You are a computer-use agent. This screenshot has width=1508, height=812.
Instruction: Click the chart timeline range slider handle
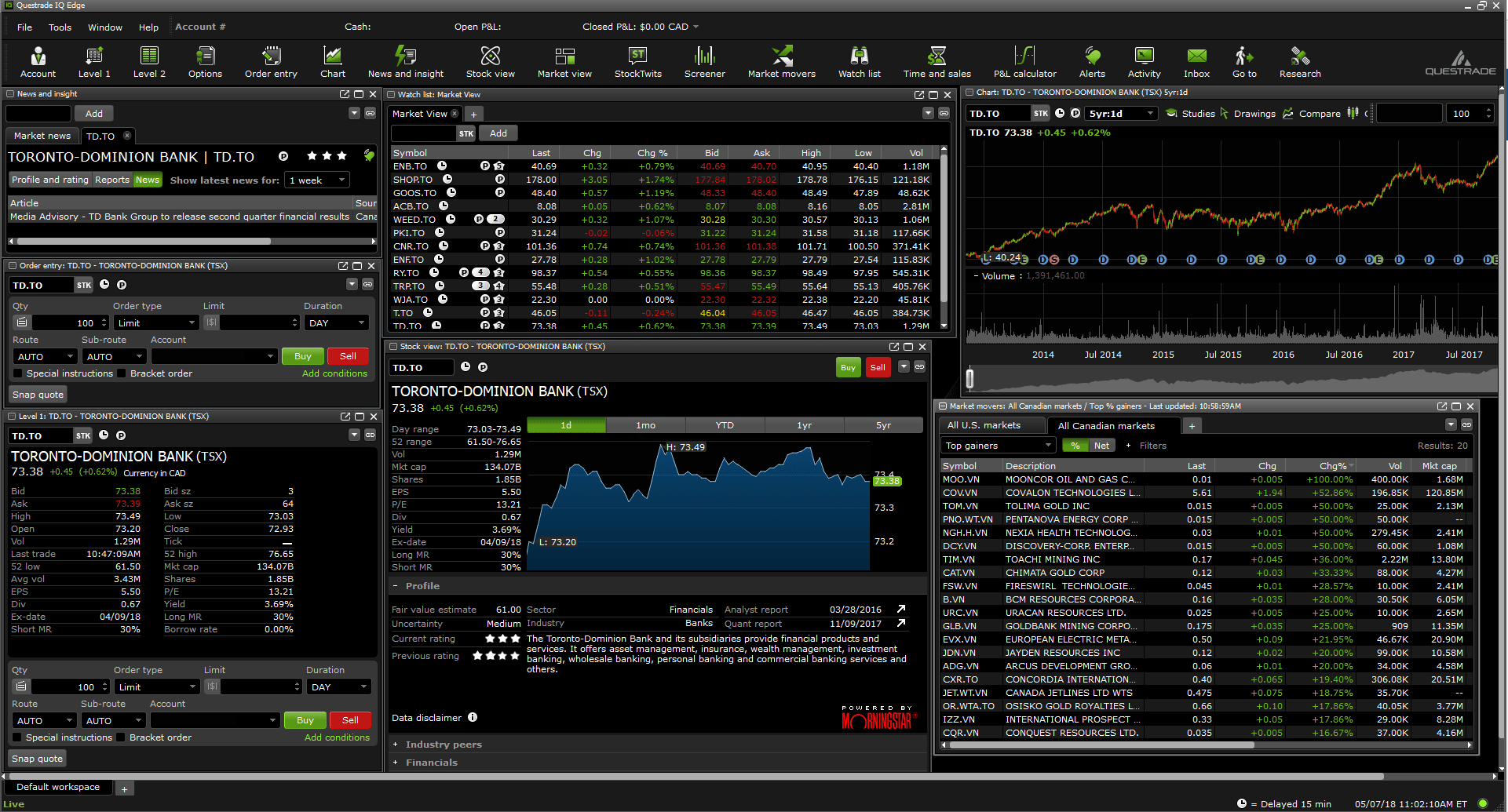pos(969,379)
